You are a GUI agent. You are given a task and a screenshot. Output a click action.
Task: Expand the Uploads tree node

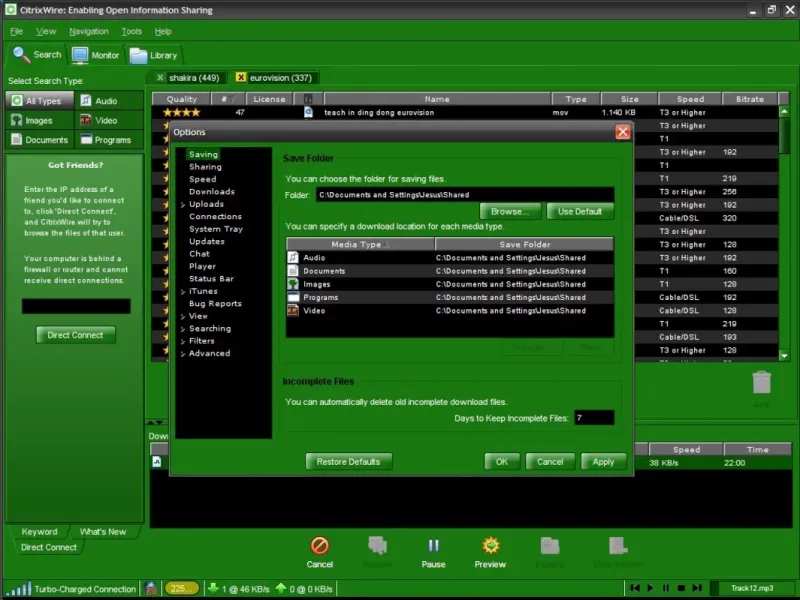click(x=183, y=205)
